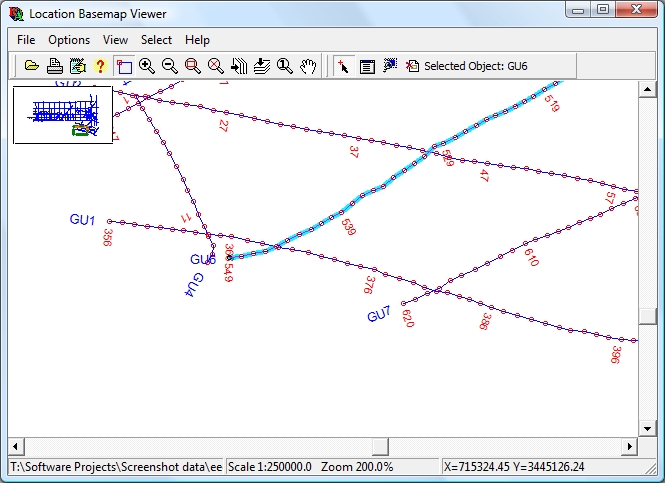This screenshot has height=483, width=665.
Task: Click the horizontal scrollbar thumb
Action: [380, 446]
